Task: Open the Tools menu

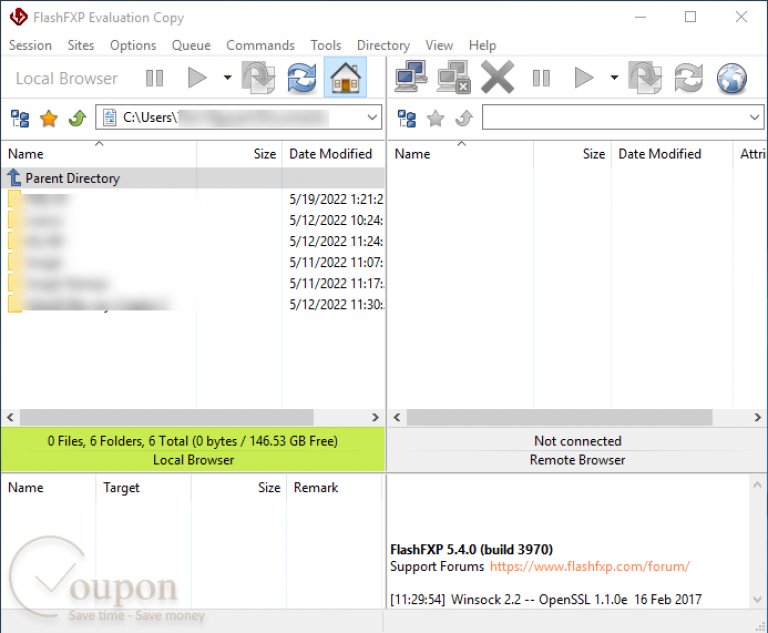Action: coord(326,46)
